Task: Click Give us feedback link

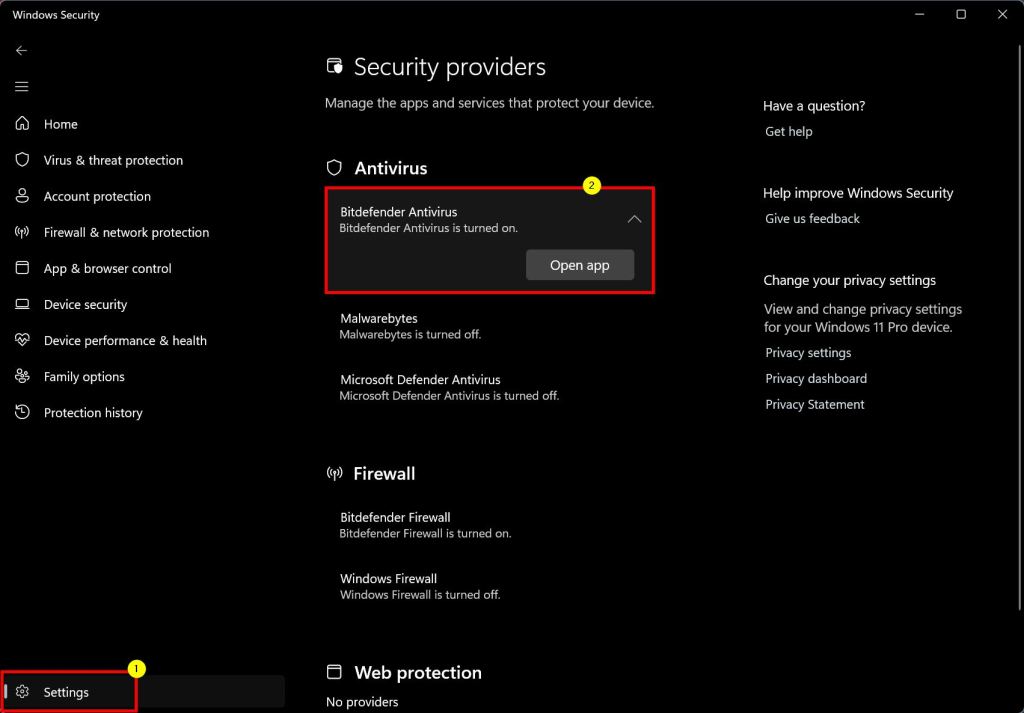Action: point(812,219)
